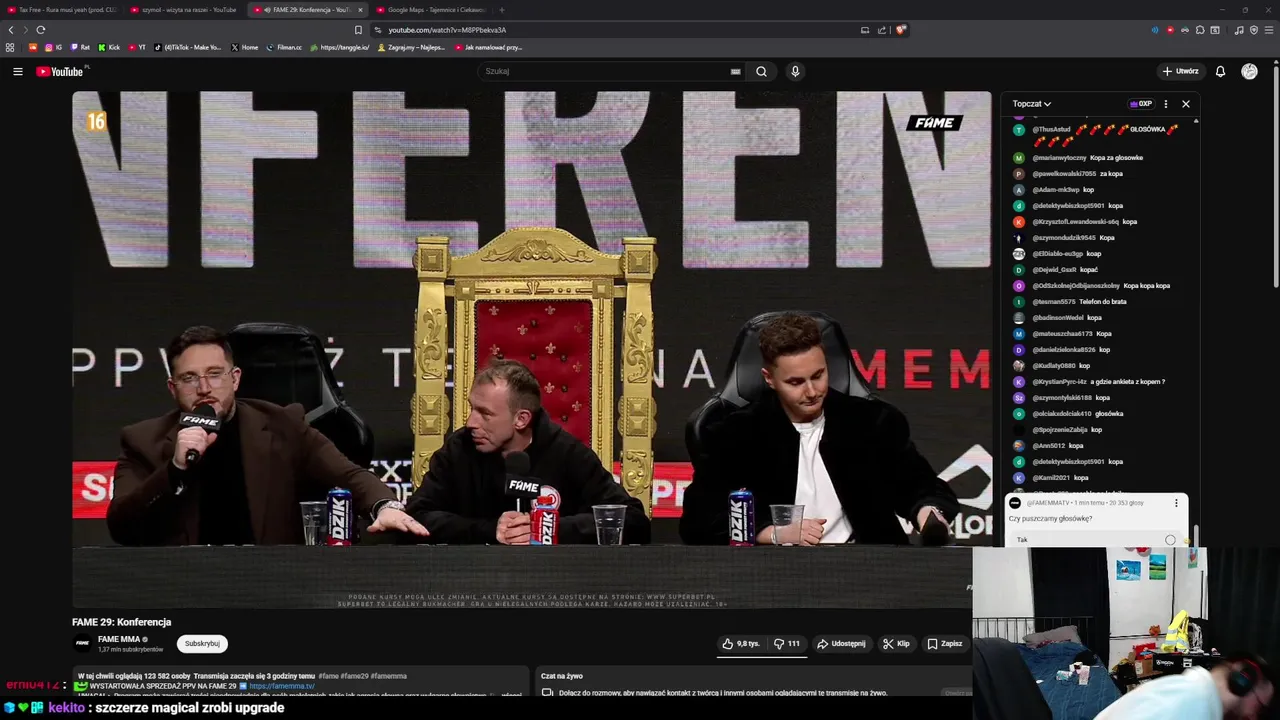Open the FAME MMA channel name link
The width and height of the screenshot is (1280, 720).
point(118,639)
